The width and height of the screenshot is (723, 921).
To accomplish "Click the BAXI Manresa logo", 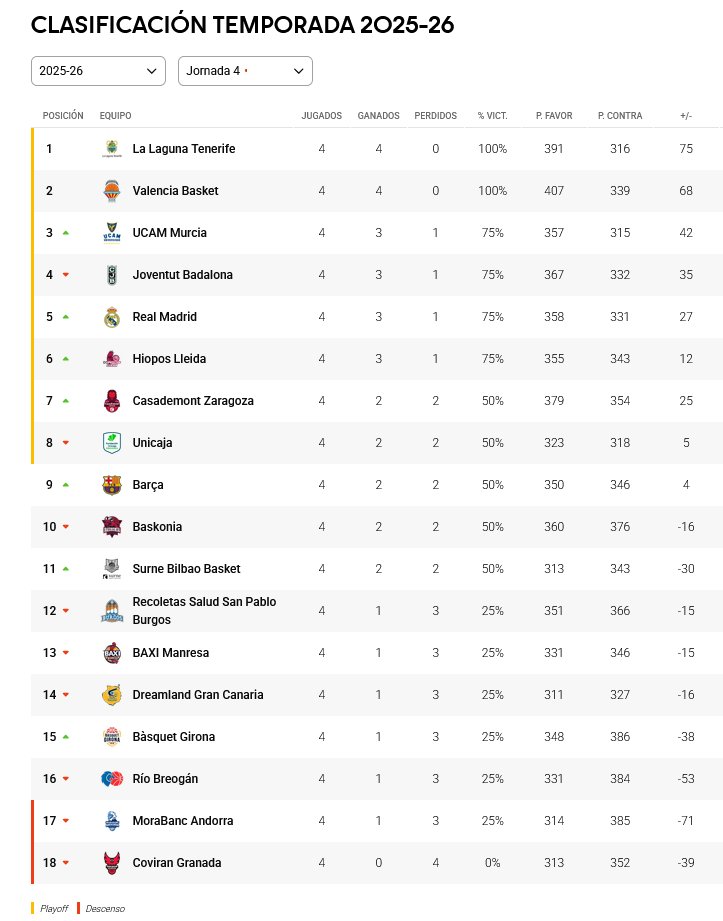I will click(112, 653).
